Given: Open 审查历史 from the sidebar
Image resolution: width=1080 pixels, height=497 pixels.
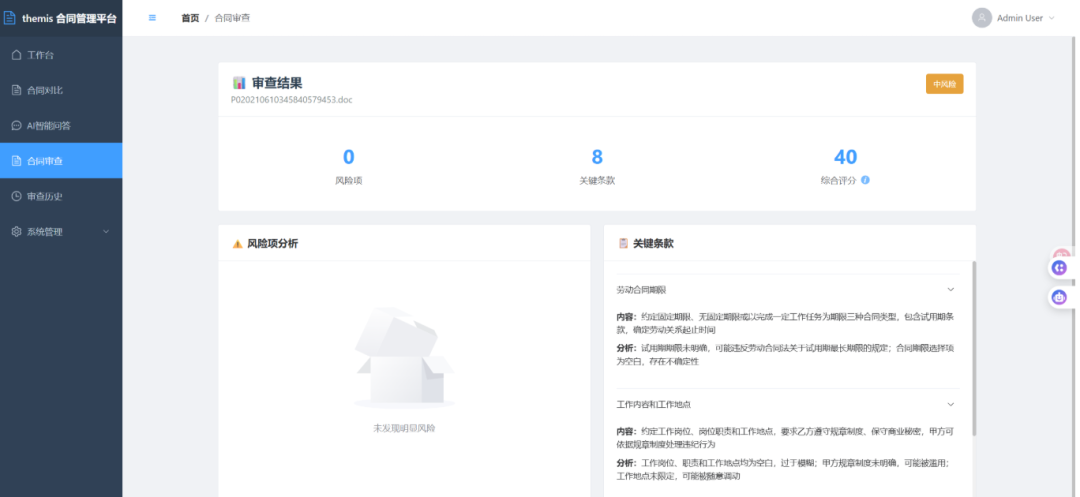Looking at the screenshot, I should [61, 196].
